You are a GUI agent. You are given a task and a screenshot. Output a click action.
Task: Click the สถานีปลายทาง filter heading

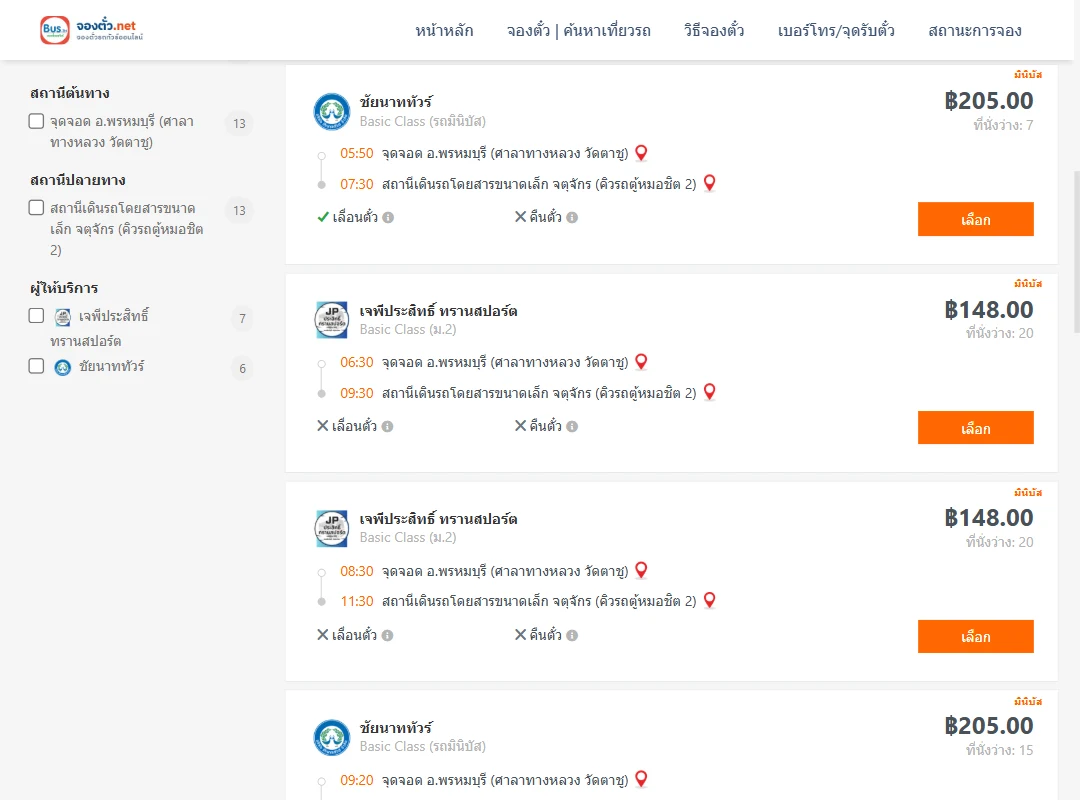pos(78,180)
